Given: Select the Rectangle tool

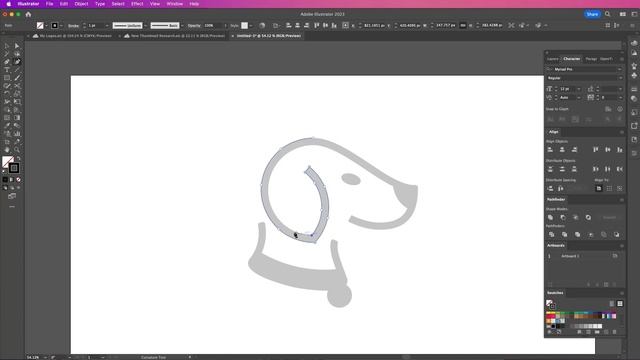Looking at the screenshot, I should tap(7, 78).
